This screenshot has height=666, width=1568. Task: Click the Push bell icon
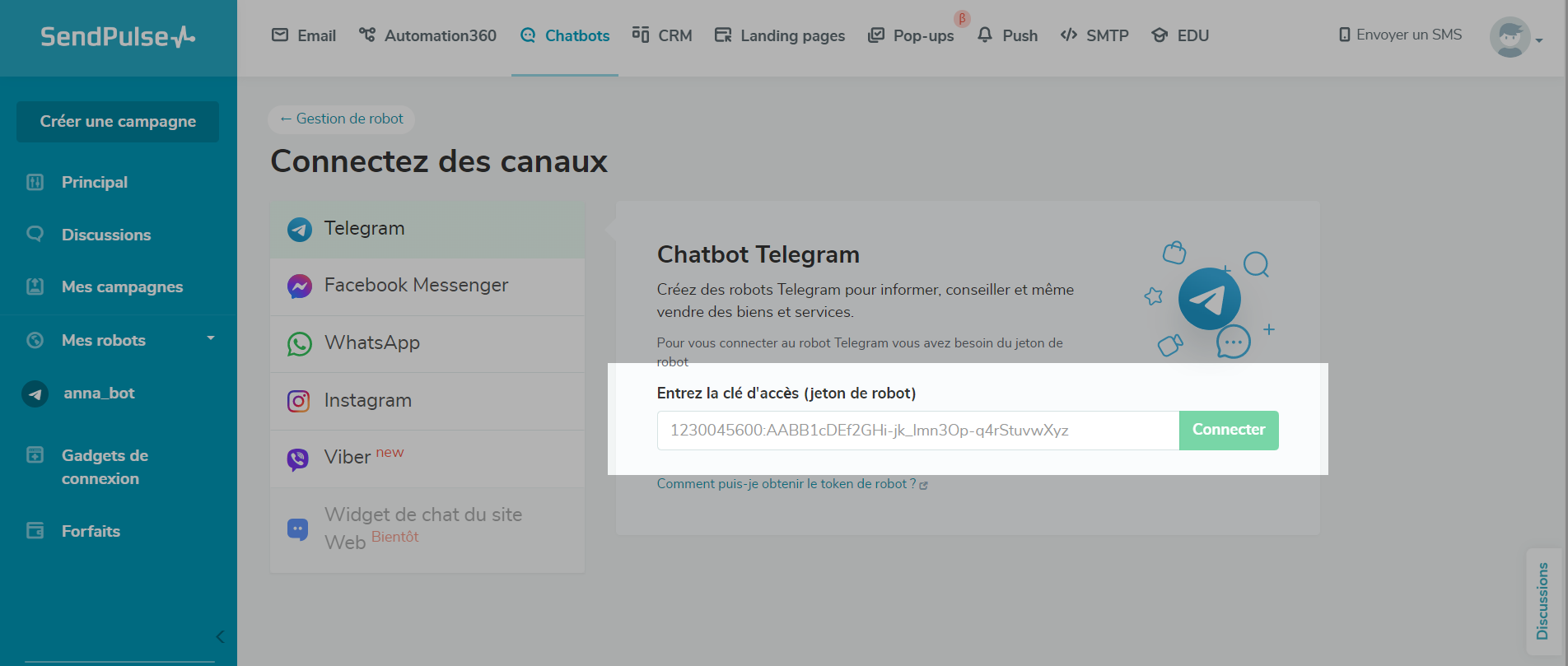(x=985, y=35)
